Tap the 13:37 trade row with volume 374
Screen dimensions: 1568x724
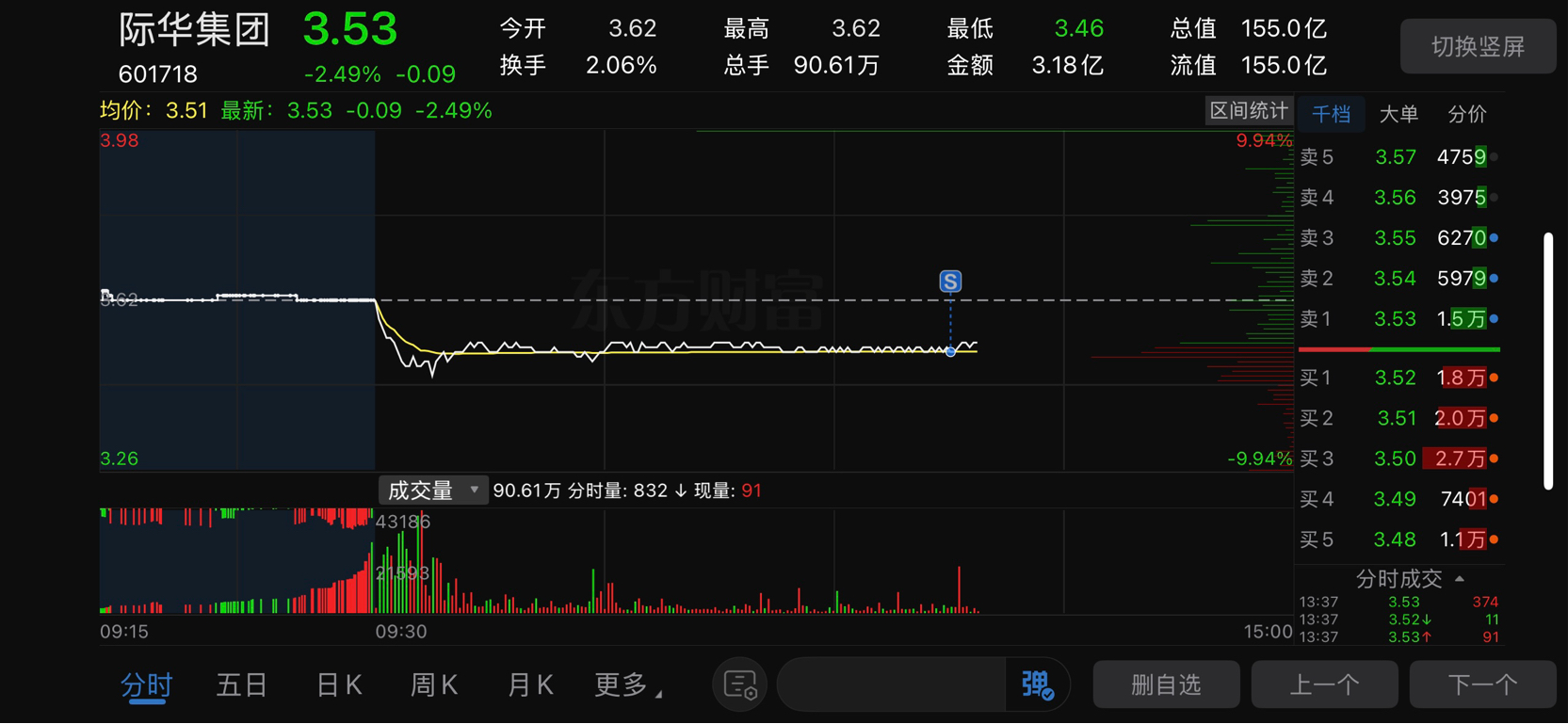[x=1398, y=602]
